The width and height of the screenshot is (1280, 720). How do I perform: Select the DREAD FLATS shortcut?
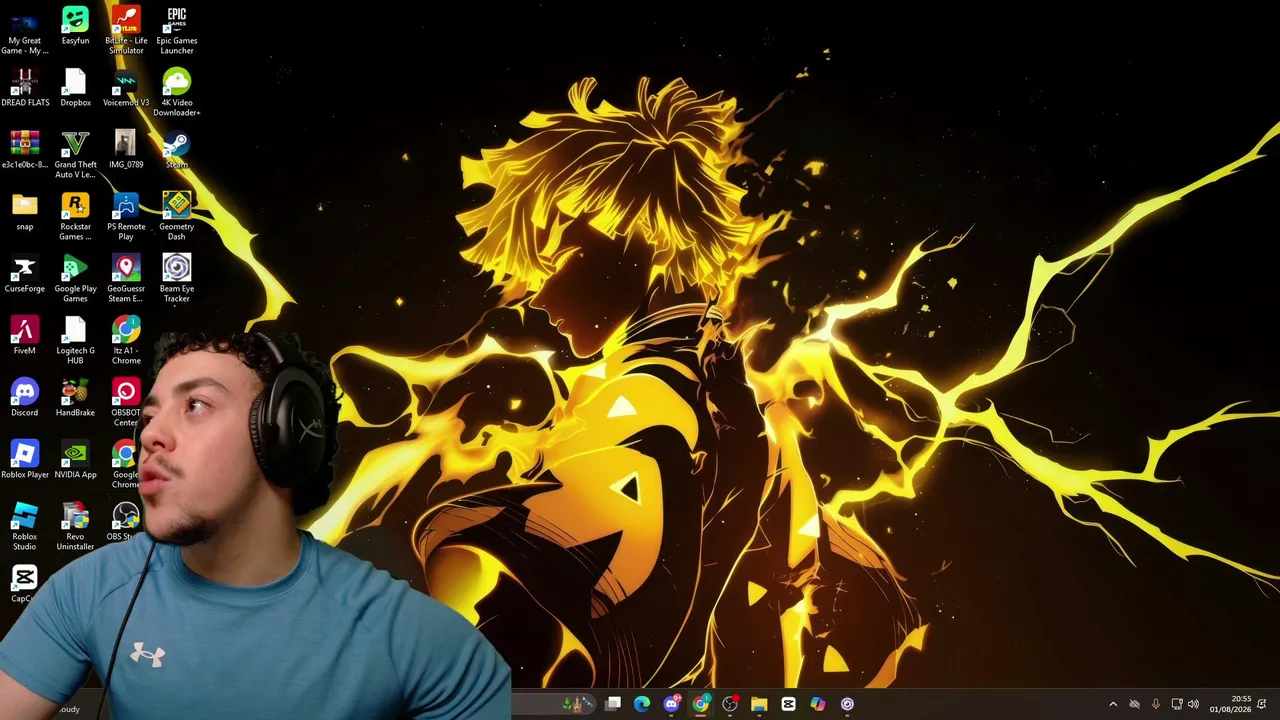[x=24, y=88]
